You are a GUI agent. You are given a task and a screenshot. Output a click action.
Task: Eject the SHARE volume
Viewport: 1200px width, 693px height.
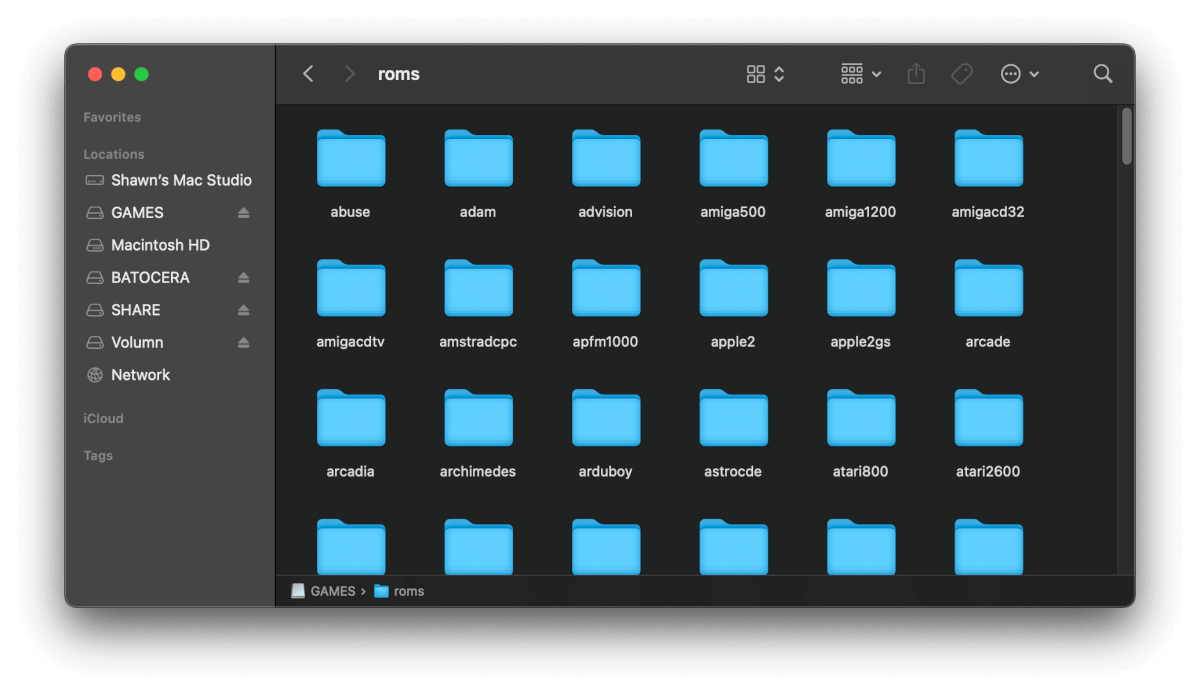(x=243, y=310)
